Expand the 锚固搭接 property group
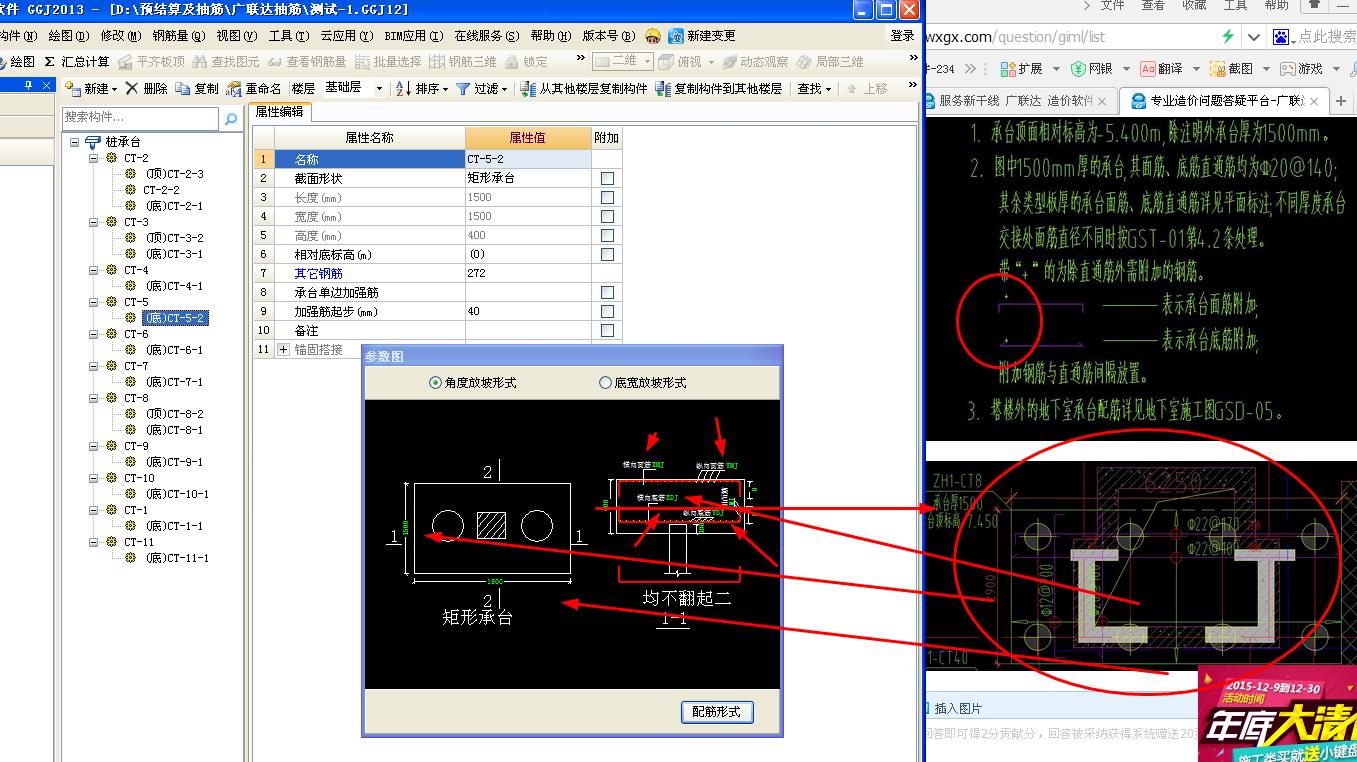The height and width of the screenshot is (762, 1357). (283, 350)
